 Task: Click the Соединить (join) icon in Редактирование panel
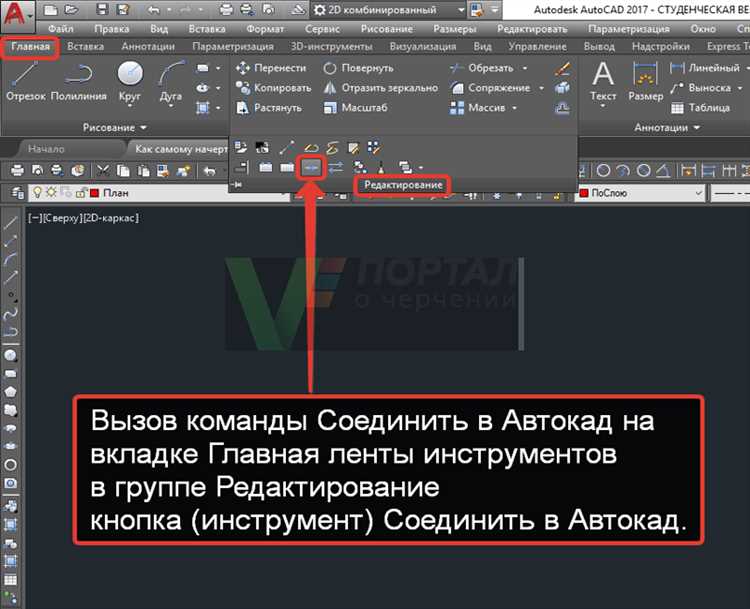[311, 167]
